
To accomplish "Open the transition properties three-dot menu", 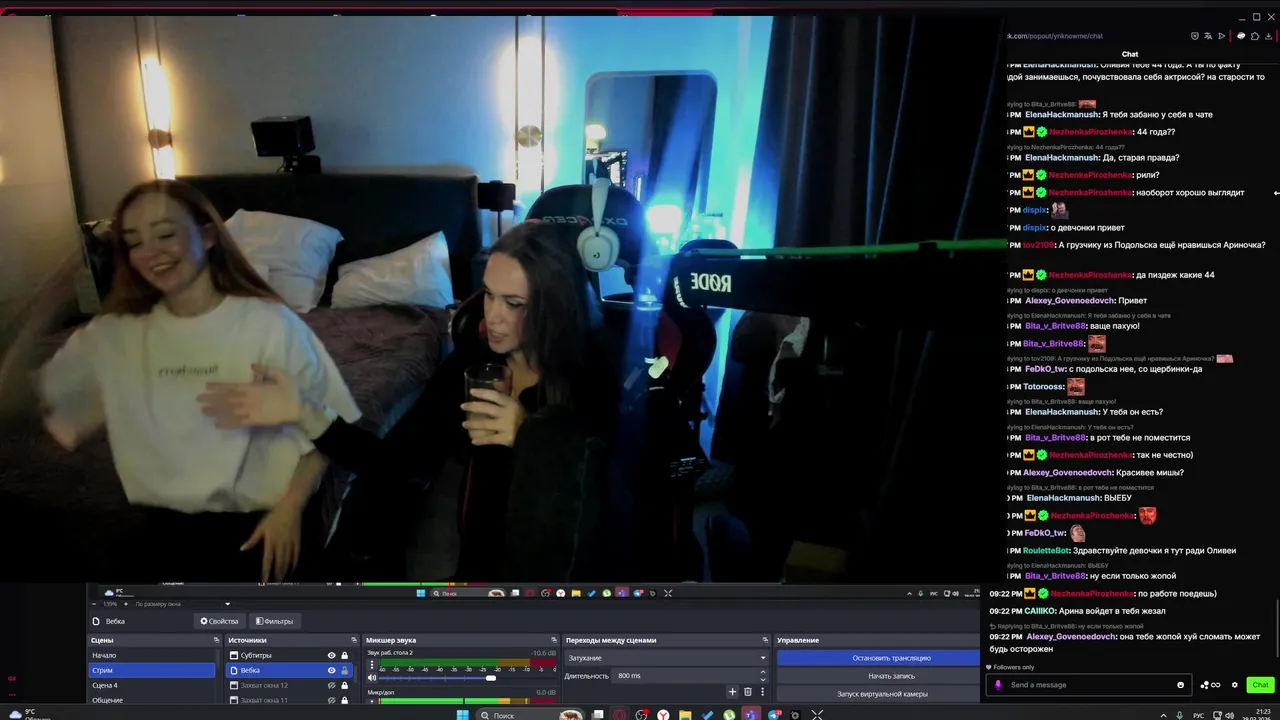I will (x=762, y=692).
